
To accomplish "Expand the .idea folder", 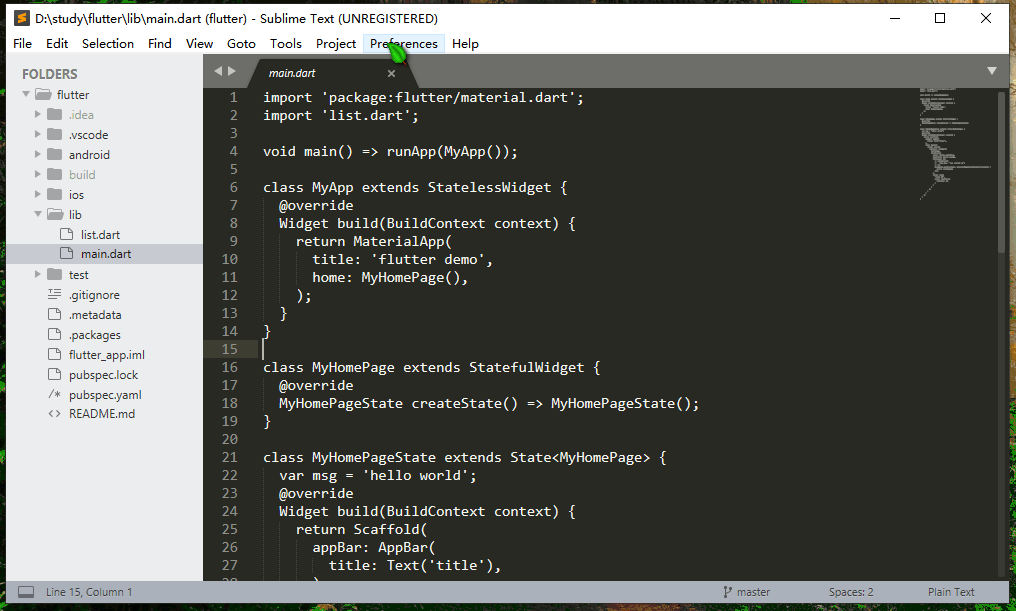I will (38, 115).
